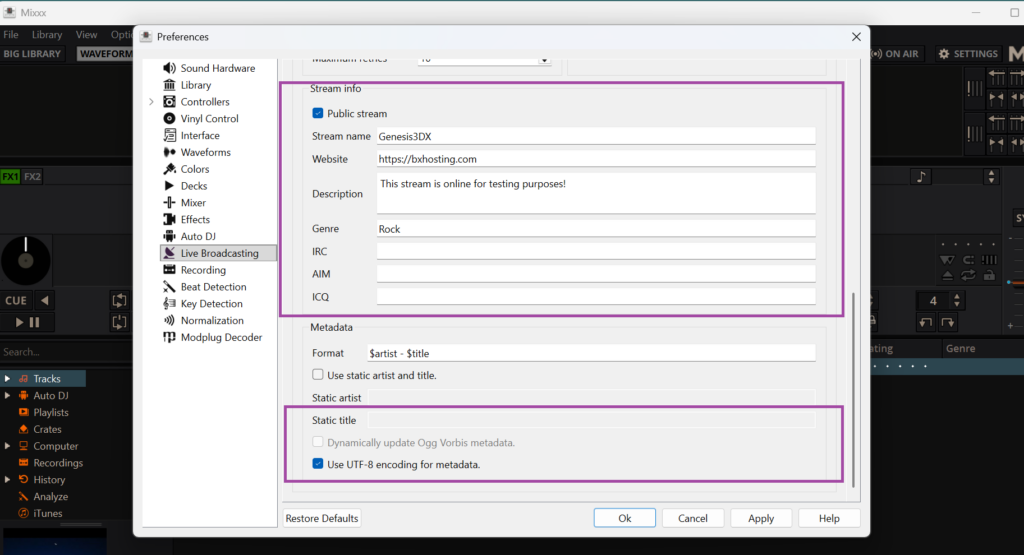
Task: Expand Auto DJ in library sidebar
Action: pos(8,396)
